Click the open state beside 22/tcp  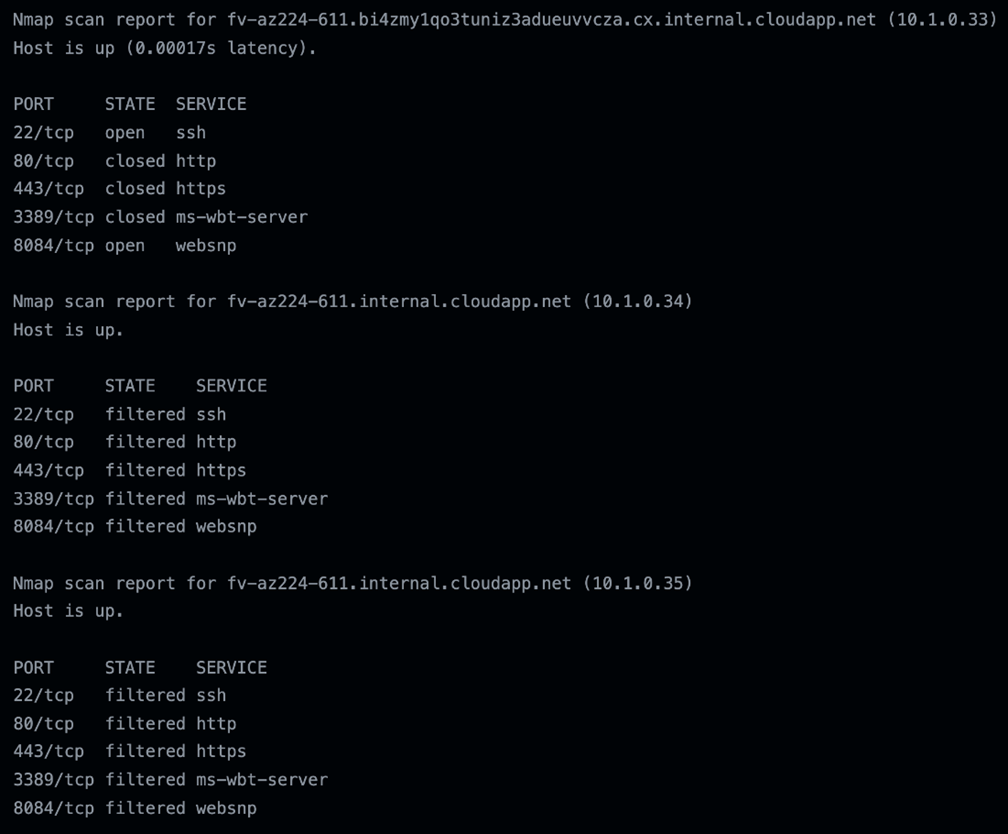[x=125, y=132]
